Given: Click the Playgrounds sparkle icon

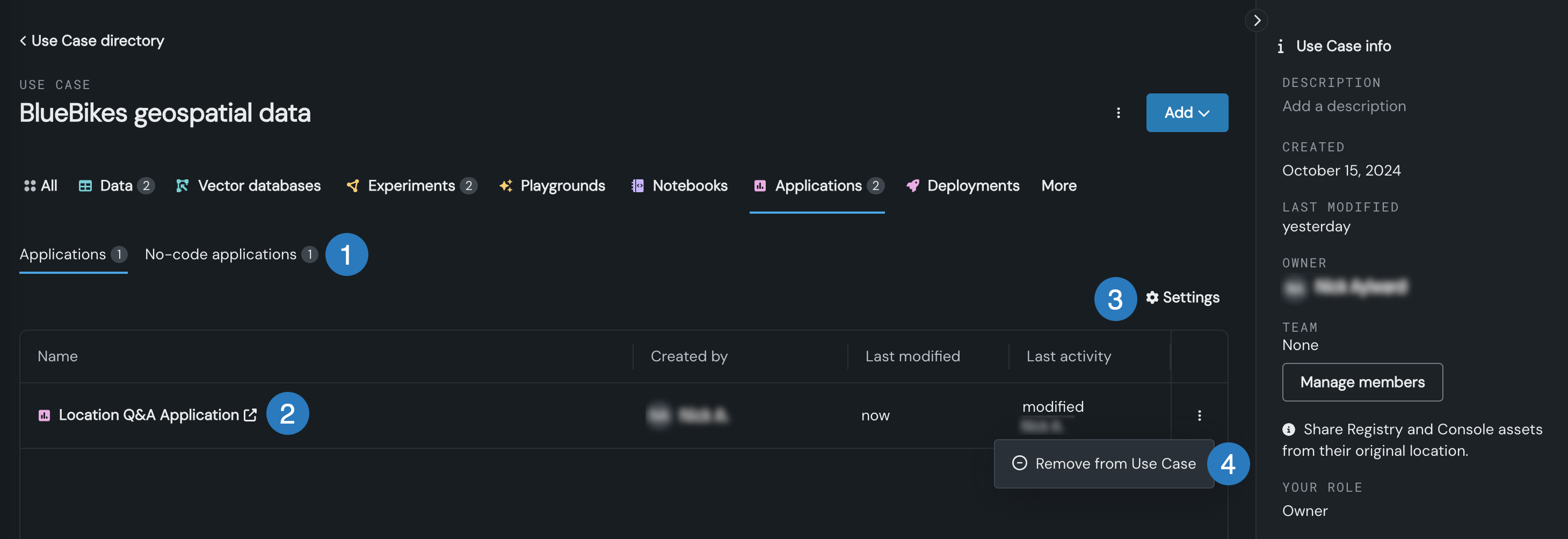Looking at the screenshot, I should pyautogui.click(x=505, y=186).
